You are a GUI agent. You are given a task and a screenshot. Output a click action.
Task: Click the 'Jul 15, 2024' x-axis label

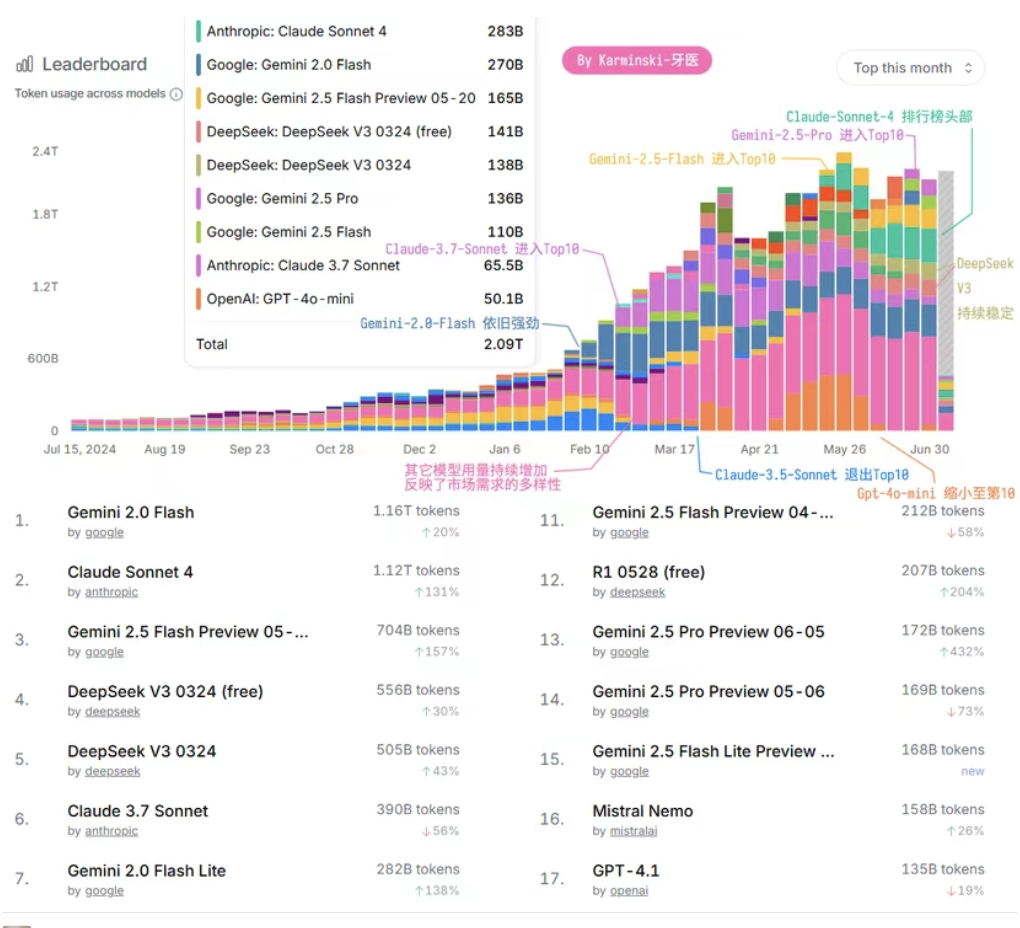pos(80,449)
